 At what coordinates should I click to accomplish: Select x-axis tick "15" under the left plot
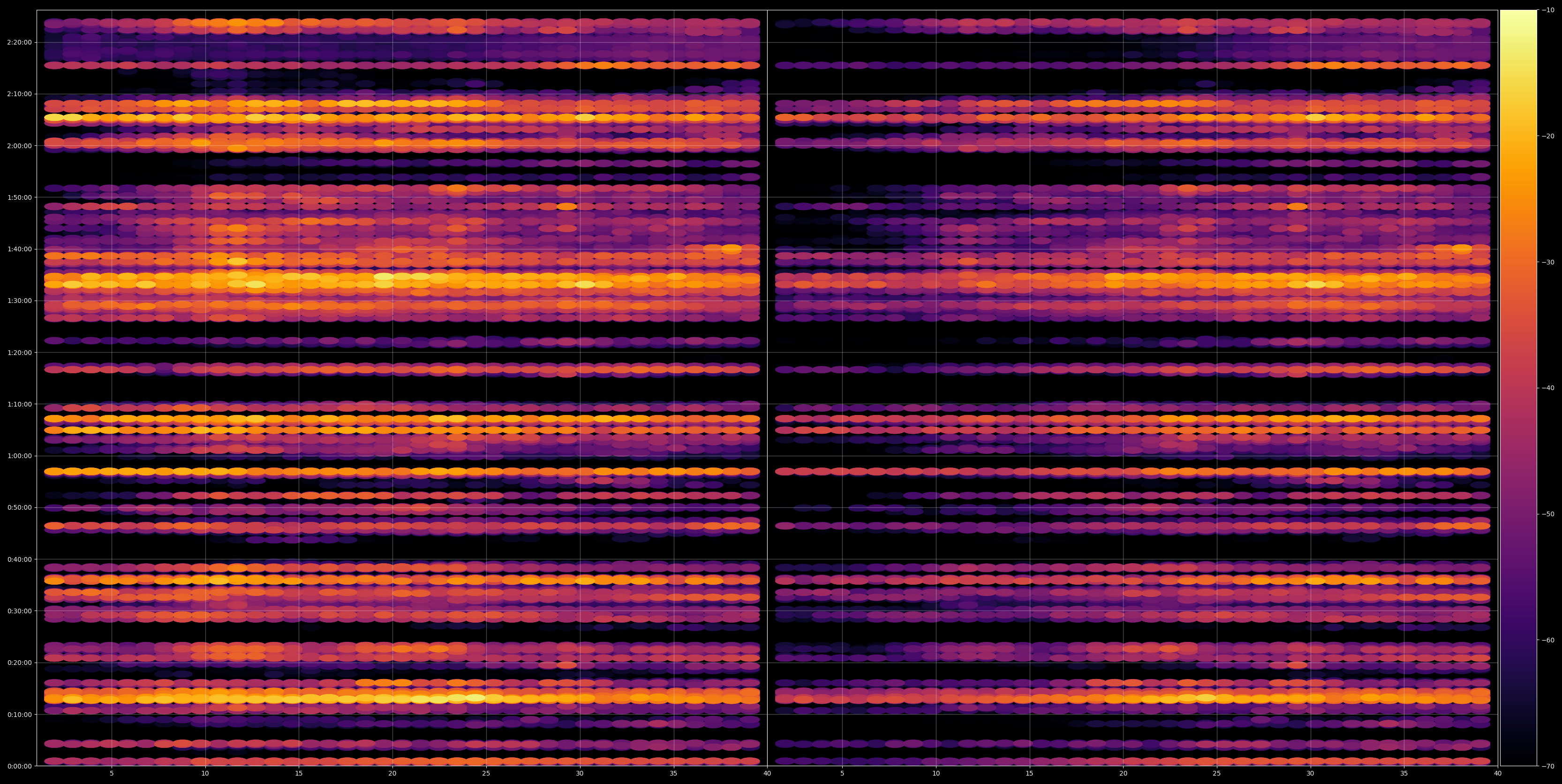tap(299, 774)
